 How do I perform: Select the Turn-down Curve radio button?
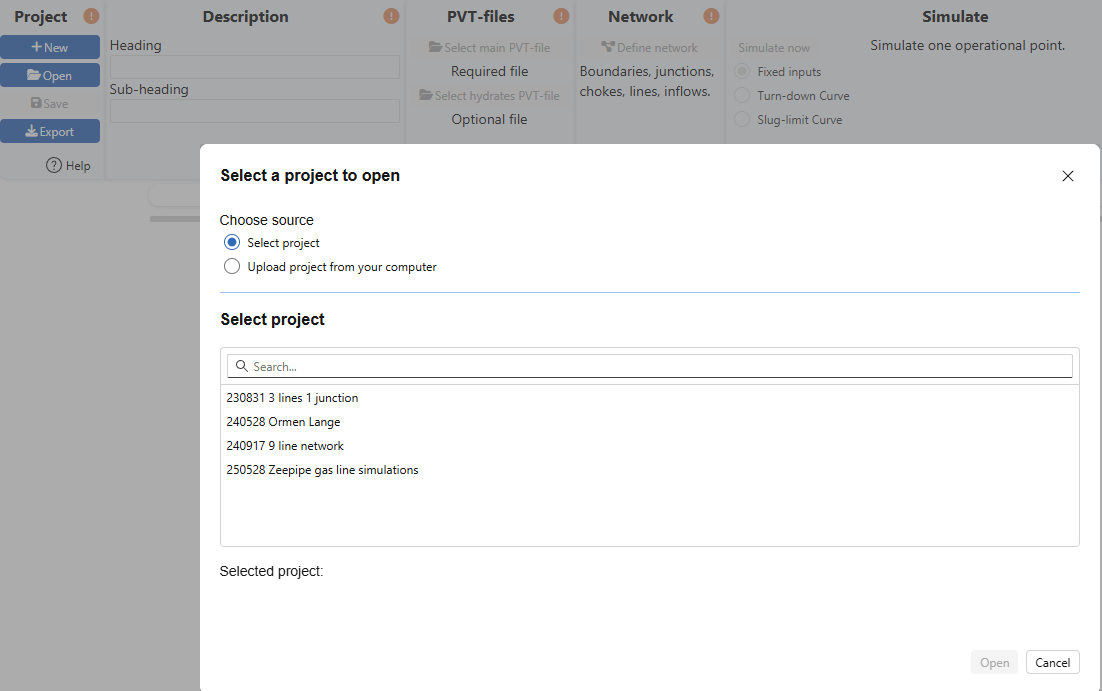[742, 95]
